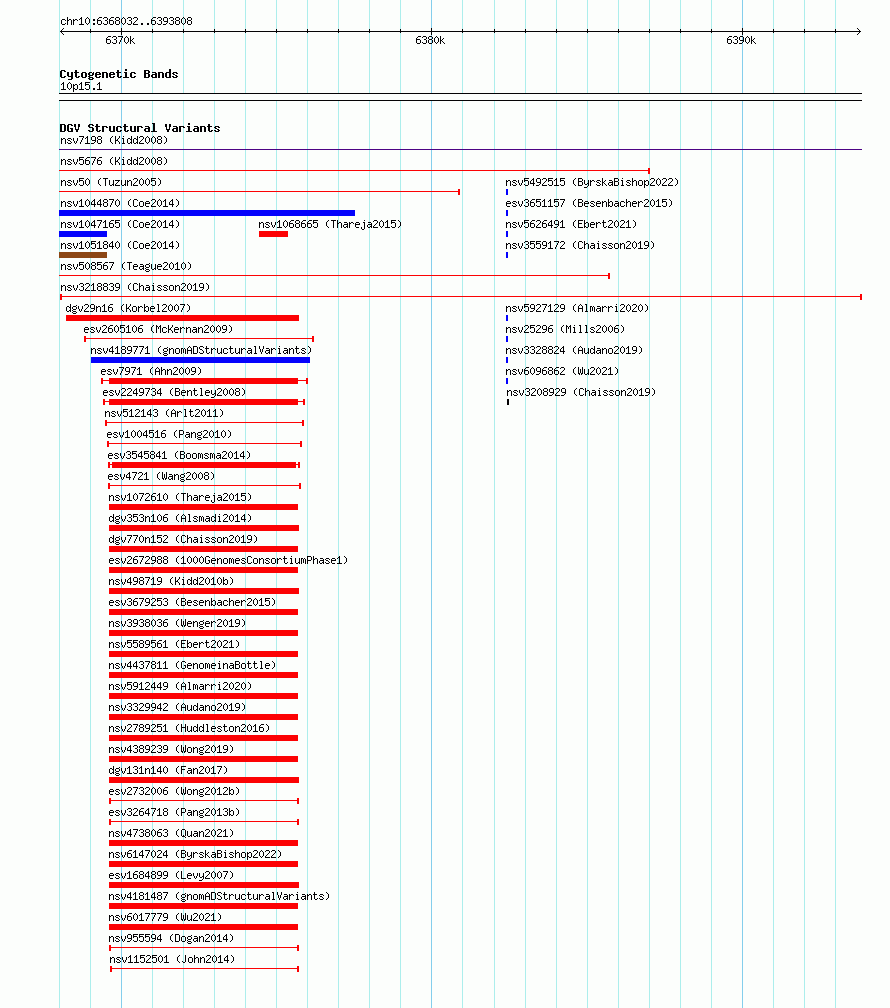The image size is (890, 1008).
Task: Open nsv1072610 (Thareja2015) label
Action: point(180,498)
